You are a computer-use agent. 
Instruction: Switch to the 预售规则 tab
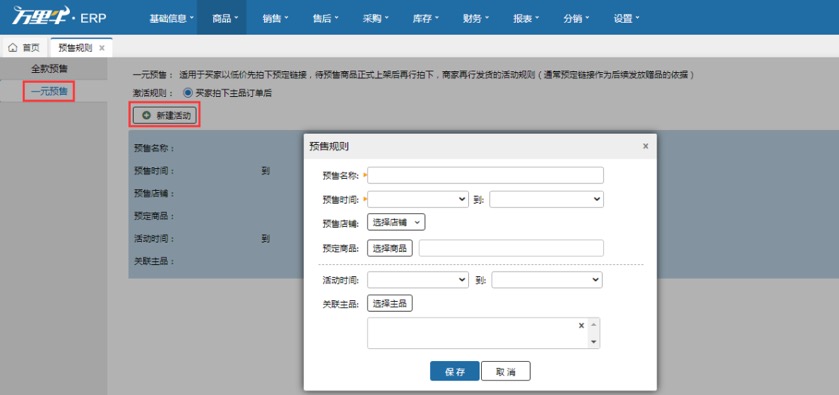[75, 48]
